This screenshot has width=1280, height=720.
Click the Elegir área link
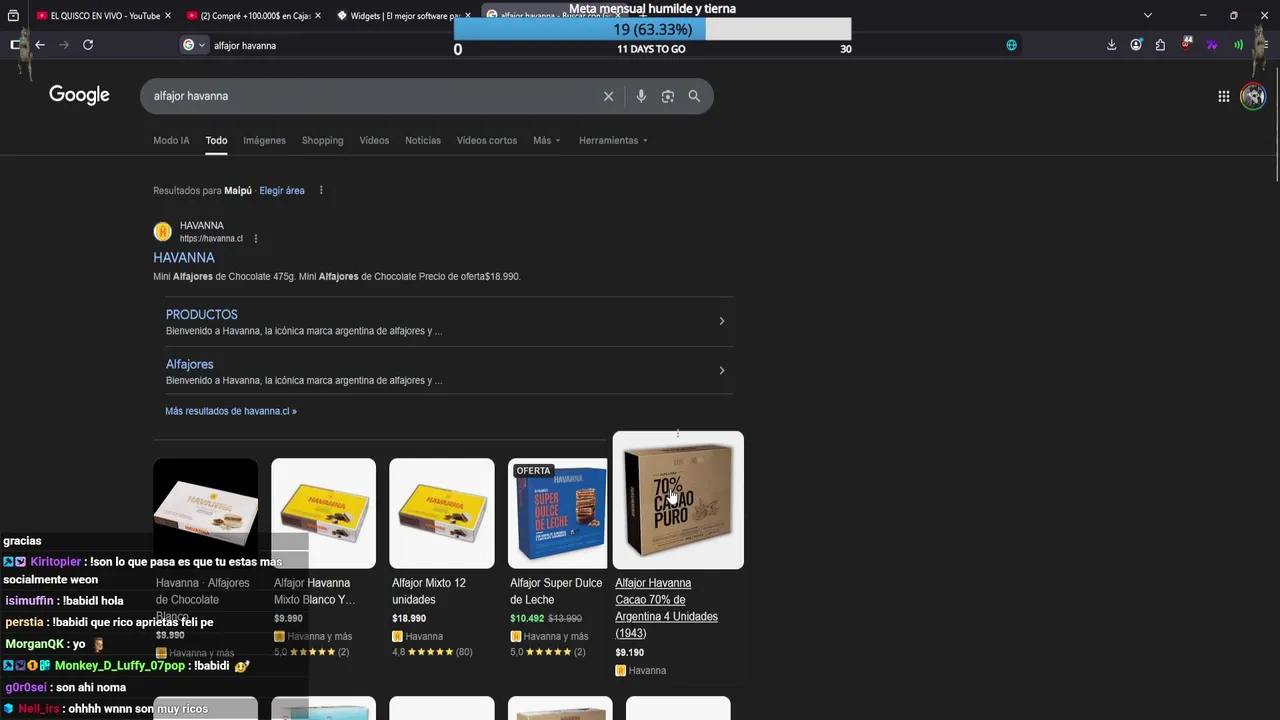coord(282,190)
